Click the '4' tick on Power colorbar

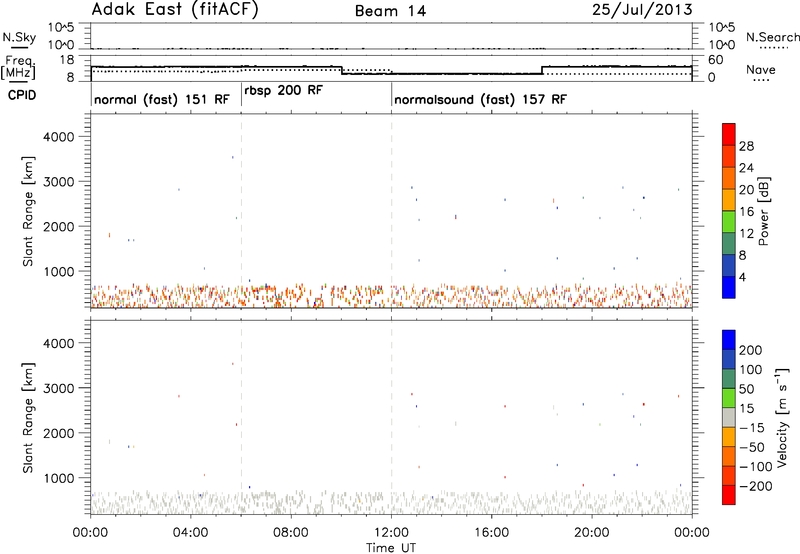742,277
